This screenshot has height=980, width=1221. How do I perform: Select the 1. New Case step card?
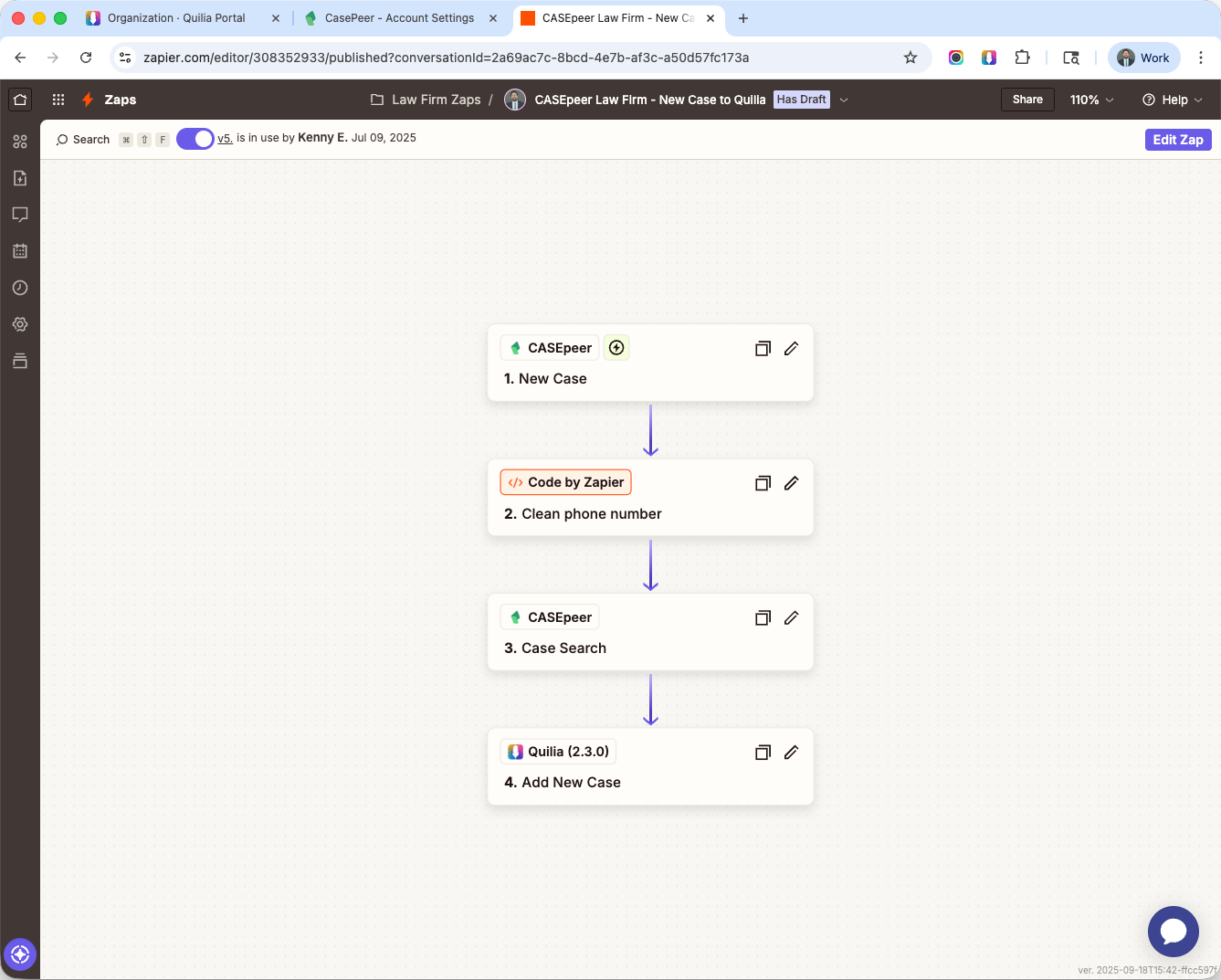click(x=650, y=363)
